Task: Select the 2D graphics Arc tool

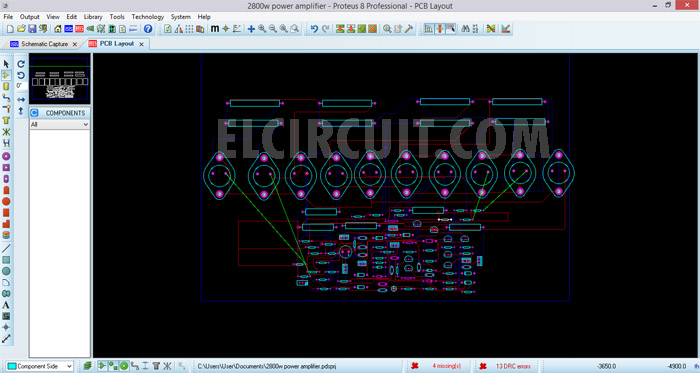Action: coord(6,282)
